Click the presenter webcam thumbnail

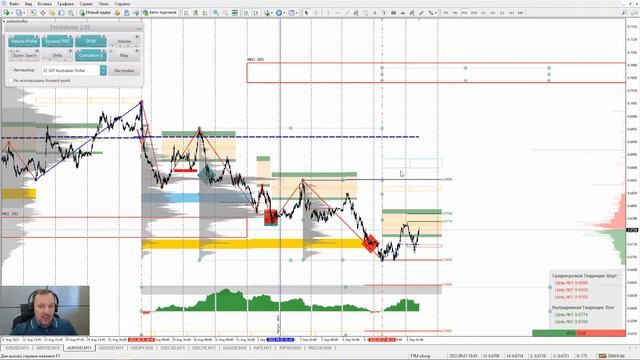point(45,310)
